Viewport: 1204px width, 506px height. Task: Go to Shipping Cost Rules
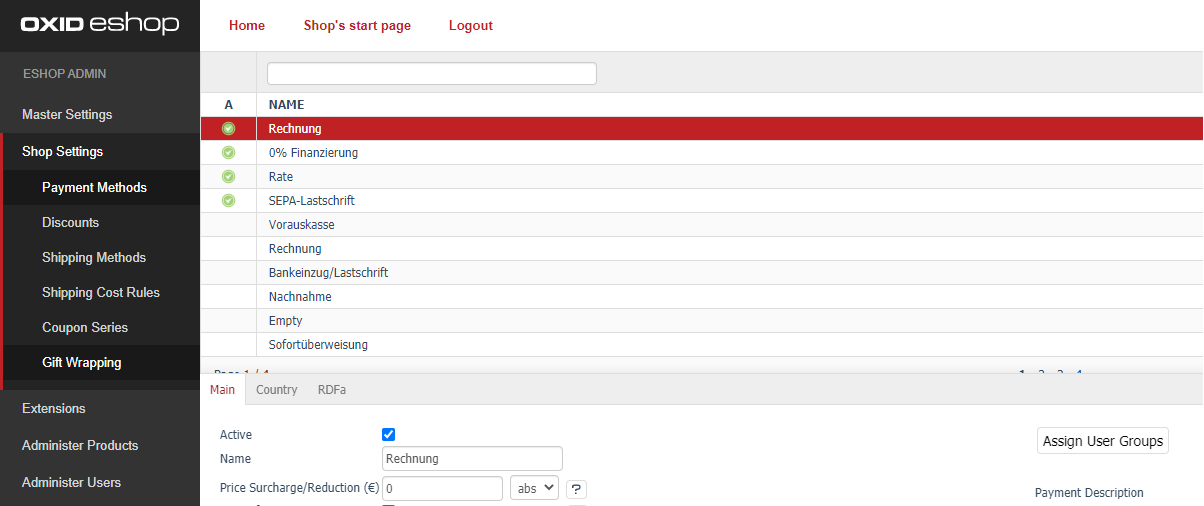pyautogui.click(x=100, y=293)
